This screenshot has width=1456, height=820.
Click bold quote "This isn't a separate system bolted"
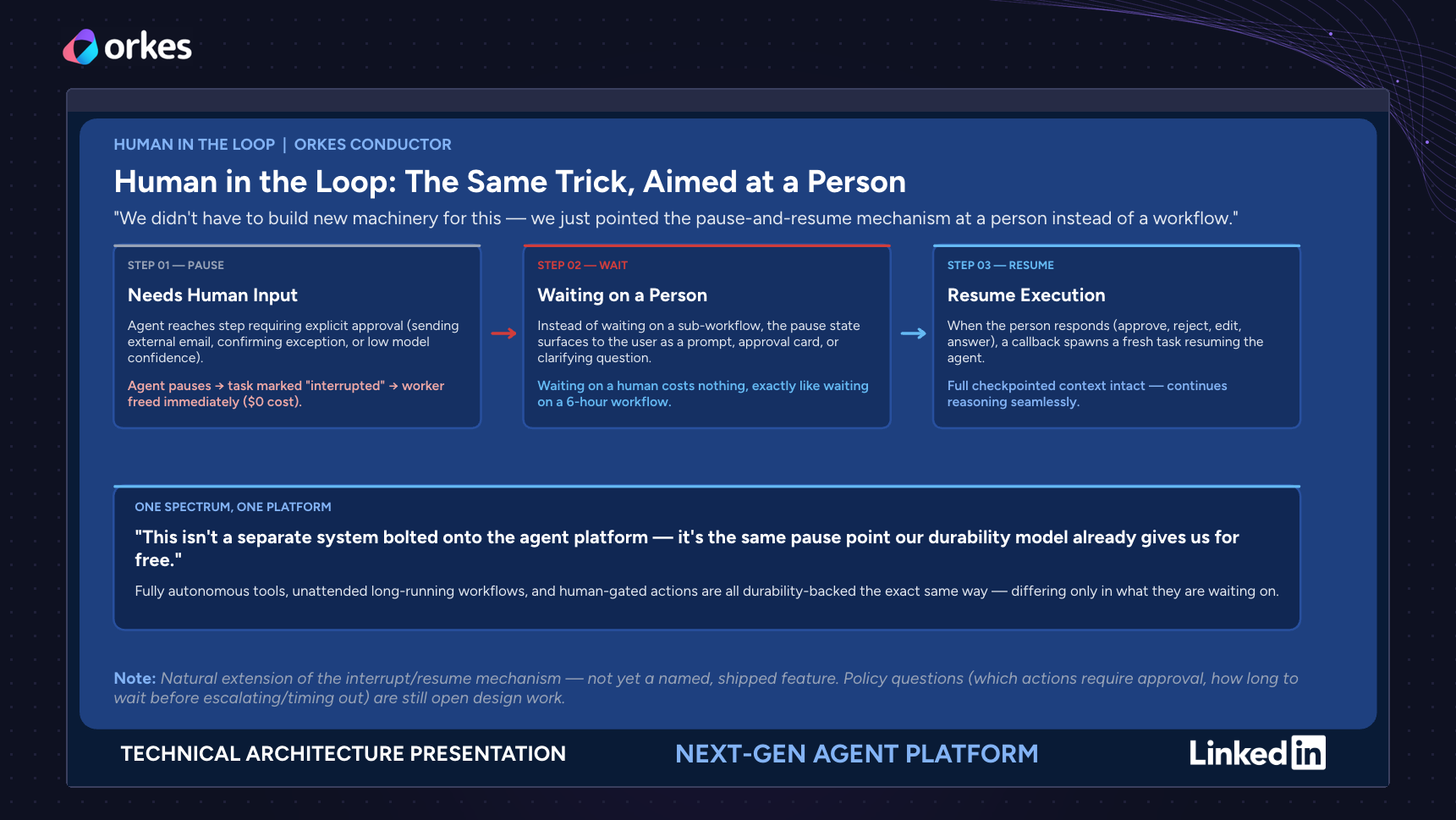tap(687, 548)
